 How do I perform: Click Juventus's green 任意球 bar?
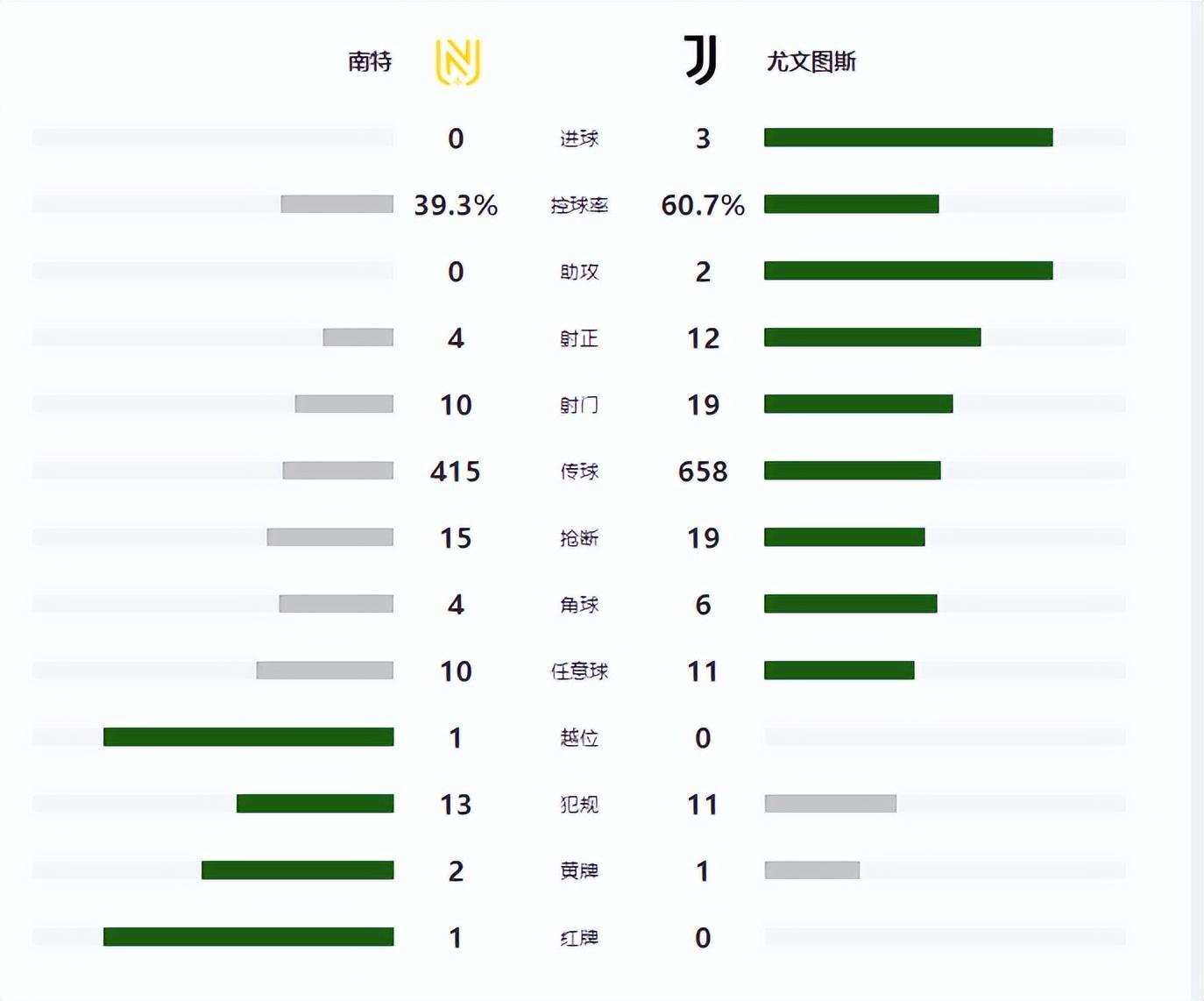click(839, 671)
